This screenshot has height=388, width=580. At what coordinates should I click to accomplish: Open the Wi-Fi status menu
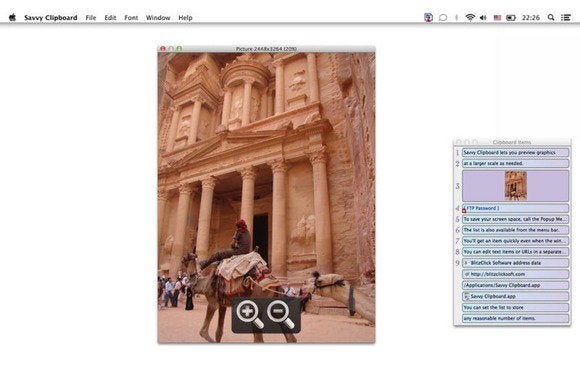470,17
